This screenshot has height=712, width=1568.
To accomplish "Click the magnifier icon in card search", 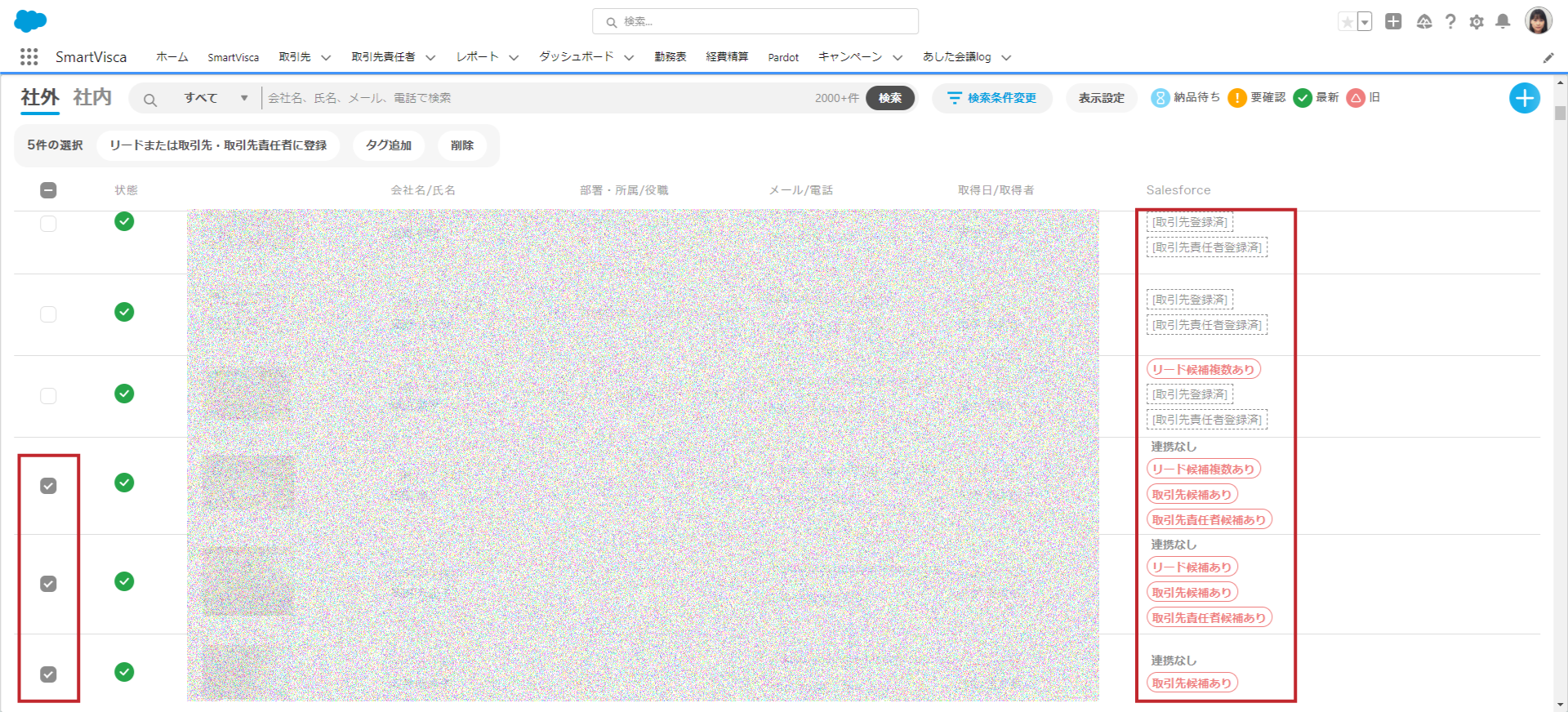I will tap(150, 100).
